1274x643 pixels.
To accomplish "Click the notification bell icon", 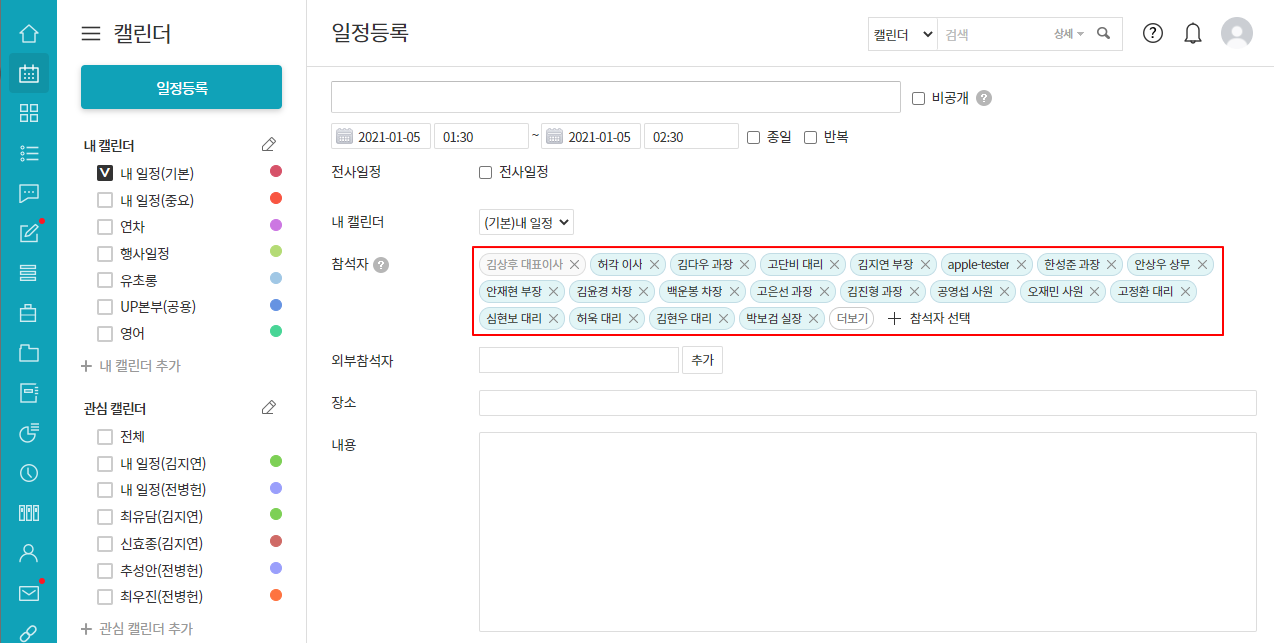I will pos(1192,34).
